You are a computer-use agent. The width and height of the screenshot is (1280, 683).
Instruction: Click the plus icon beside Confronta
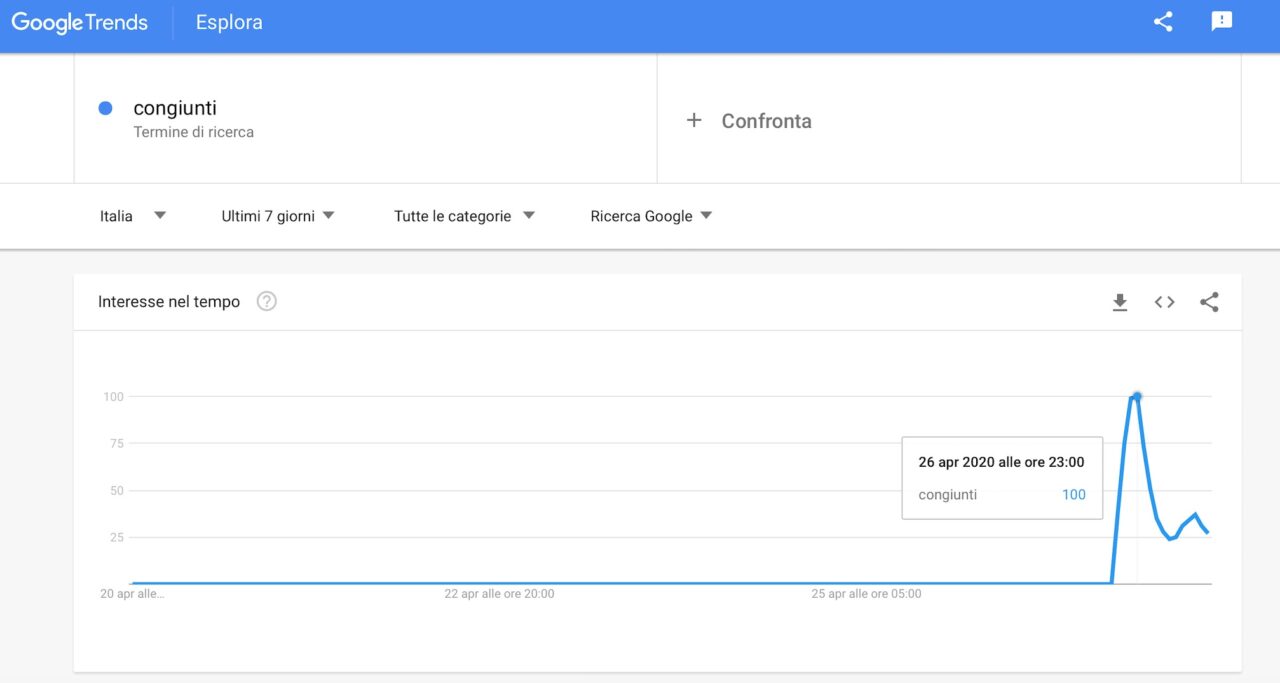tap(694, 120)
